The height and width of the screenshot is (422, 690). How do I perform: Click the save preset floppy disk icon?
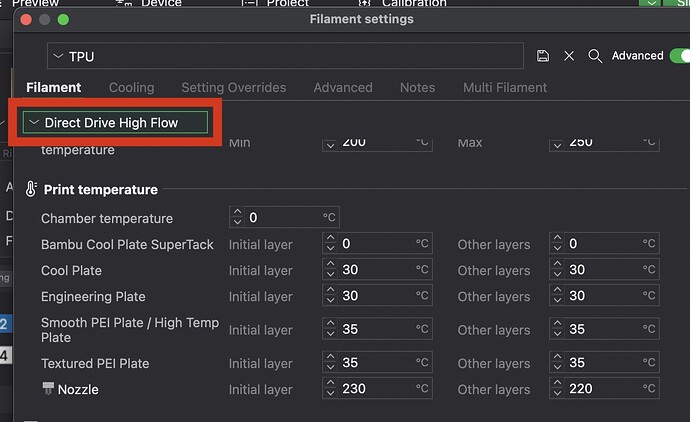point(543,56)
